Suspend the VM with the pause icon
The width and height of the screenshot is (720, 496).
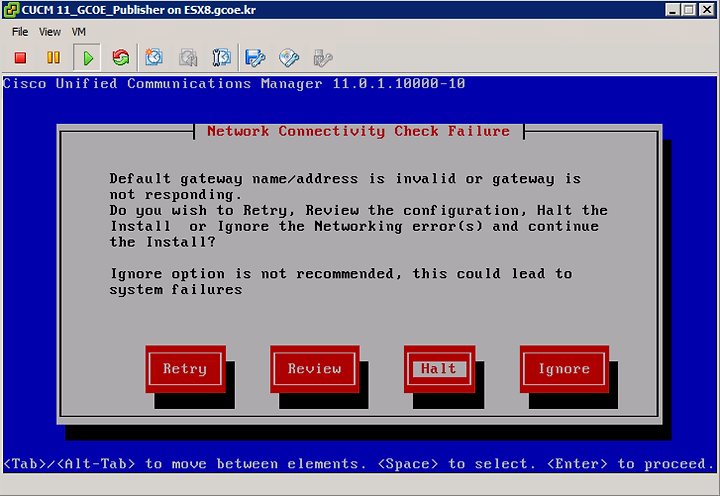click(53, 58)
